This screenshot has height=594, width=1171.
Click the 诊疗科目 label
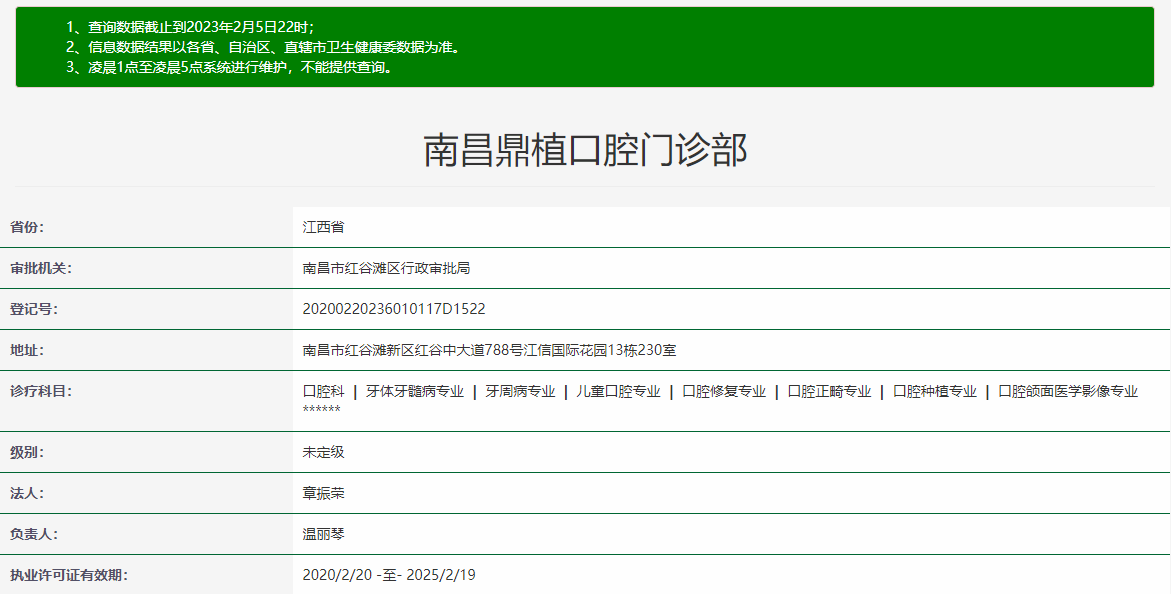coord(41,392)
